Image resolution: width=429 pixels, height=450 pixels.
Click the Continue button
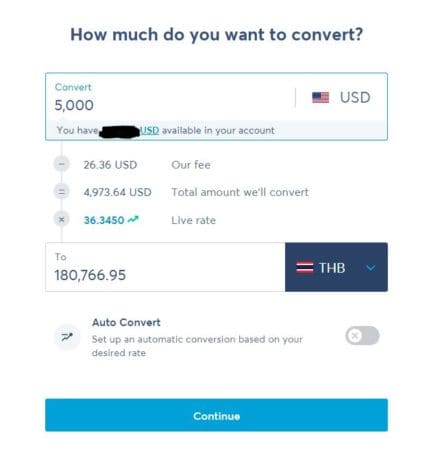click(x=216, y=415)
